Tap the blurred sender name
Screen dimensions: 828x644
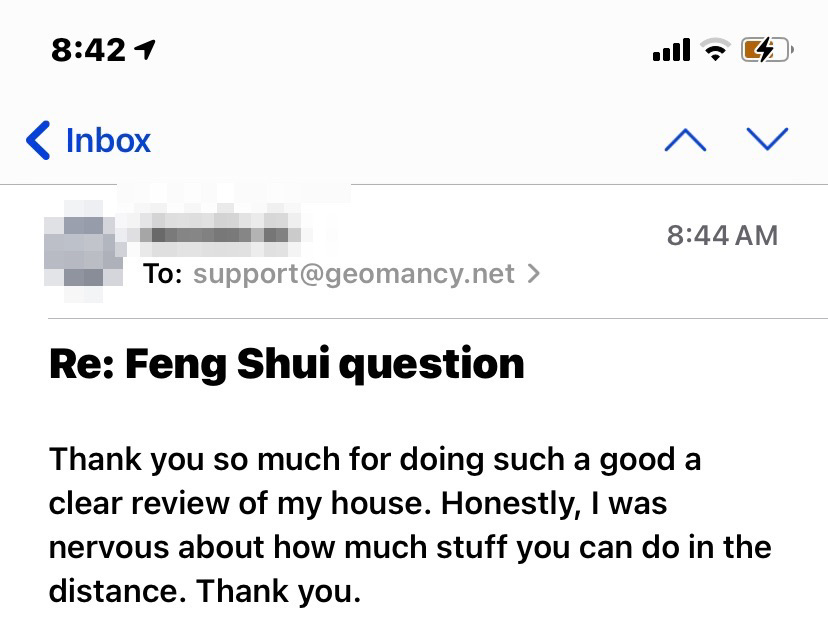pyautogui.click(x=222, y=235)
